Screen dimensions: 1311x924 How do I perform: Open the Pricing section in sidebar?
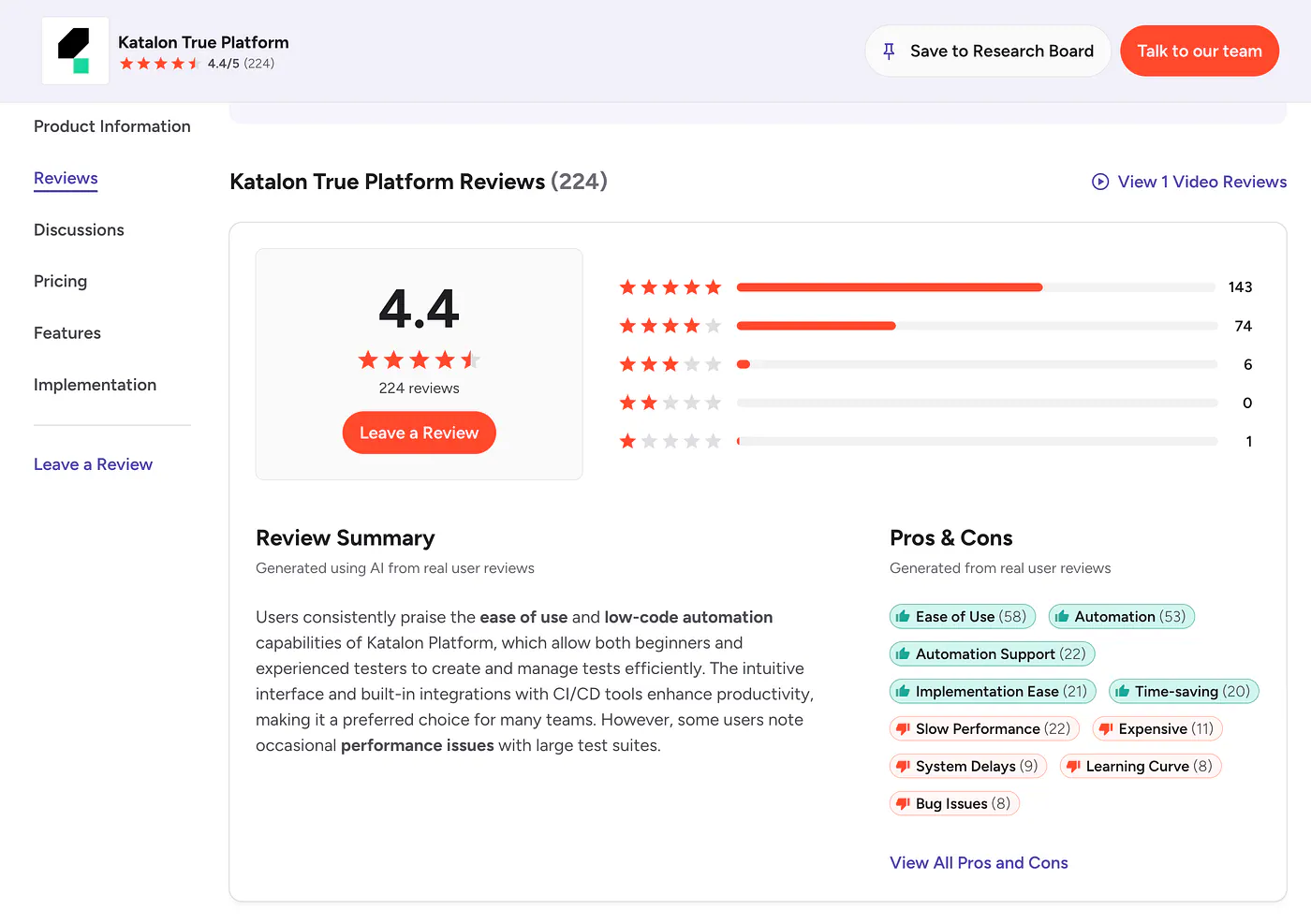tap(60, 281)
